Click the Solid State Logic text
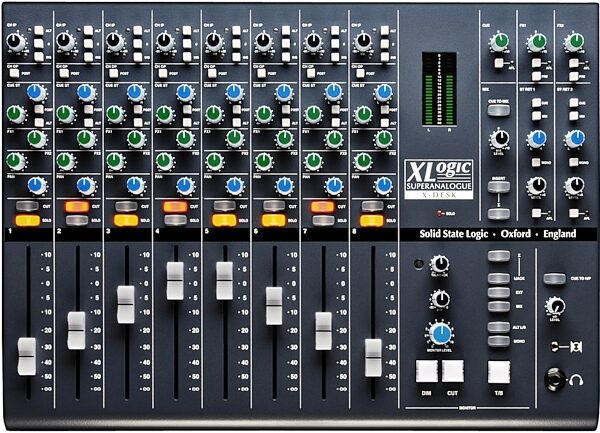600x433 pixels. click(453, 234)
